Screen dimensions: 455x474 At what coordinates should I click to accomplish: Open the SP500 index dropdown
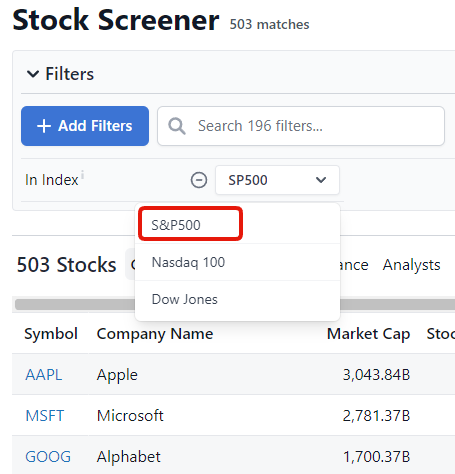point(277,180)
